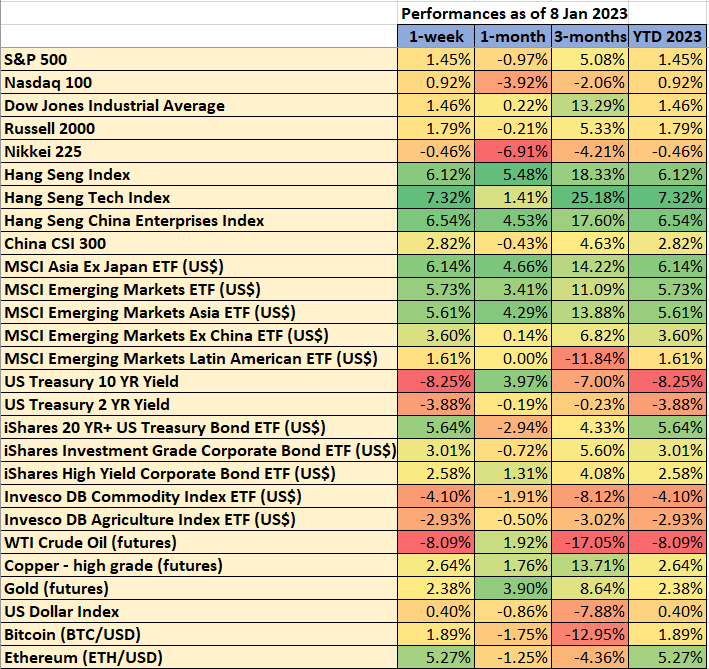This screenshot has height=669, width=709.
Task: Click the 'Performances as of 8 Jan 2023' title
Action: pyautogui.click(x=514, y=14)
